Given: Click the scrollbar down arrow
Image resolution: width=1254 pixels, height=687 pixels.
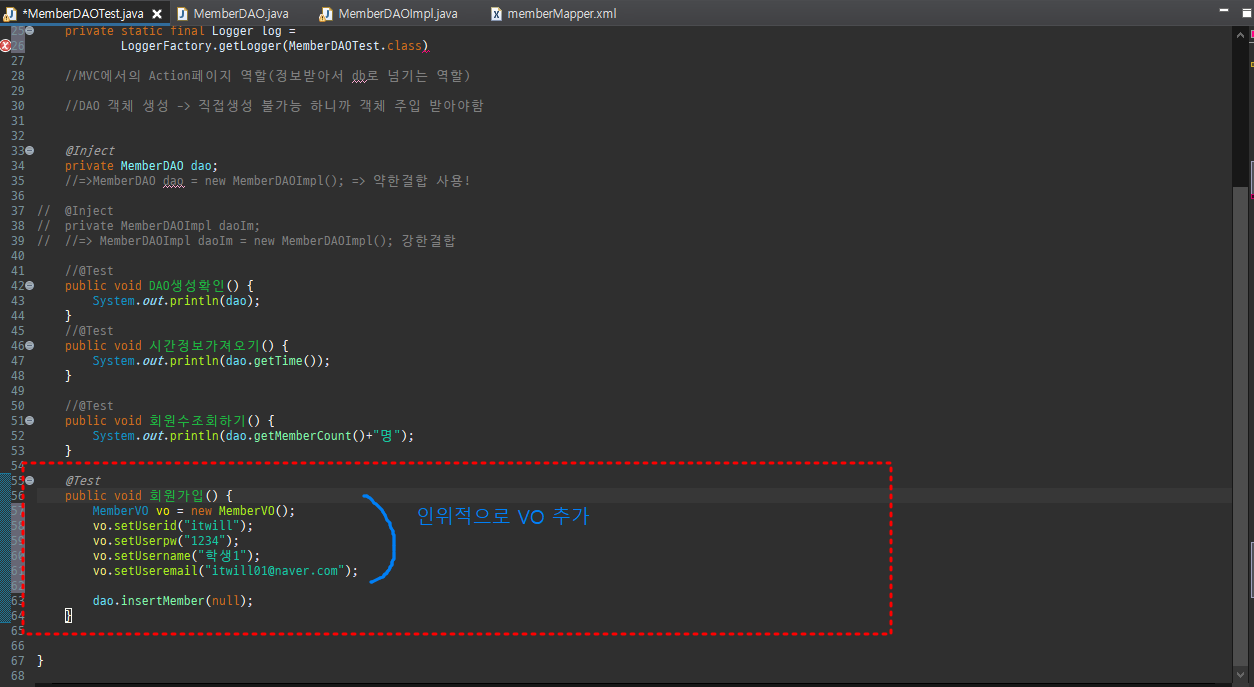Looking at the screenshot, I should click(x=1241, y=677).
